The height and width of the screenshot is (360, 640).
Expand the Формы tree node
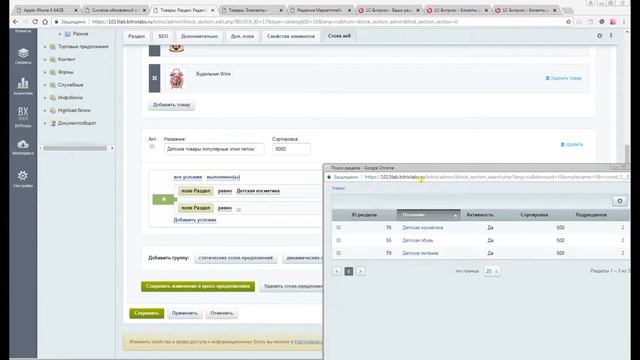45,72
